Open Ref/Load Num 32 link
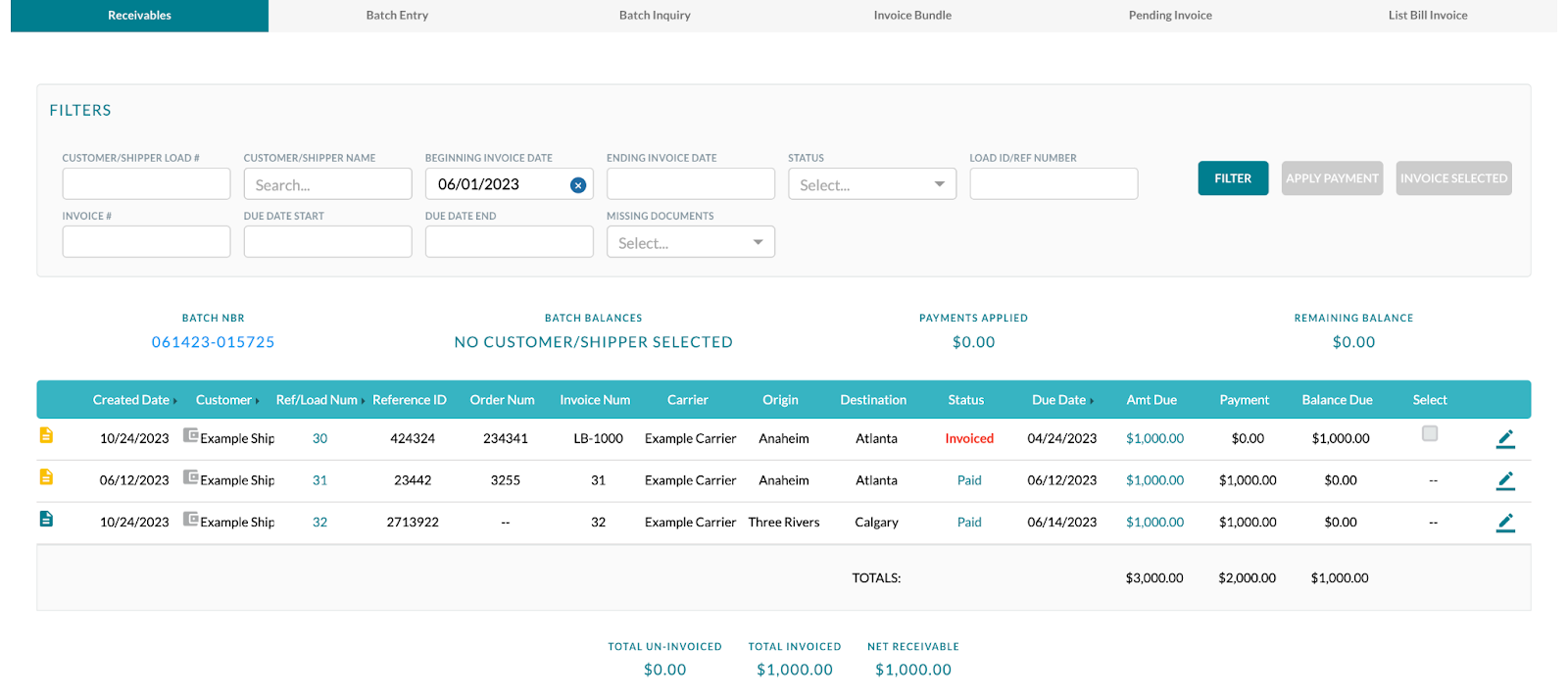The image size is (1568, 699). (x=319, y=523)
